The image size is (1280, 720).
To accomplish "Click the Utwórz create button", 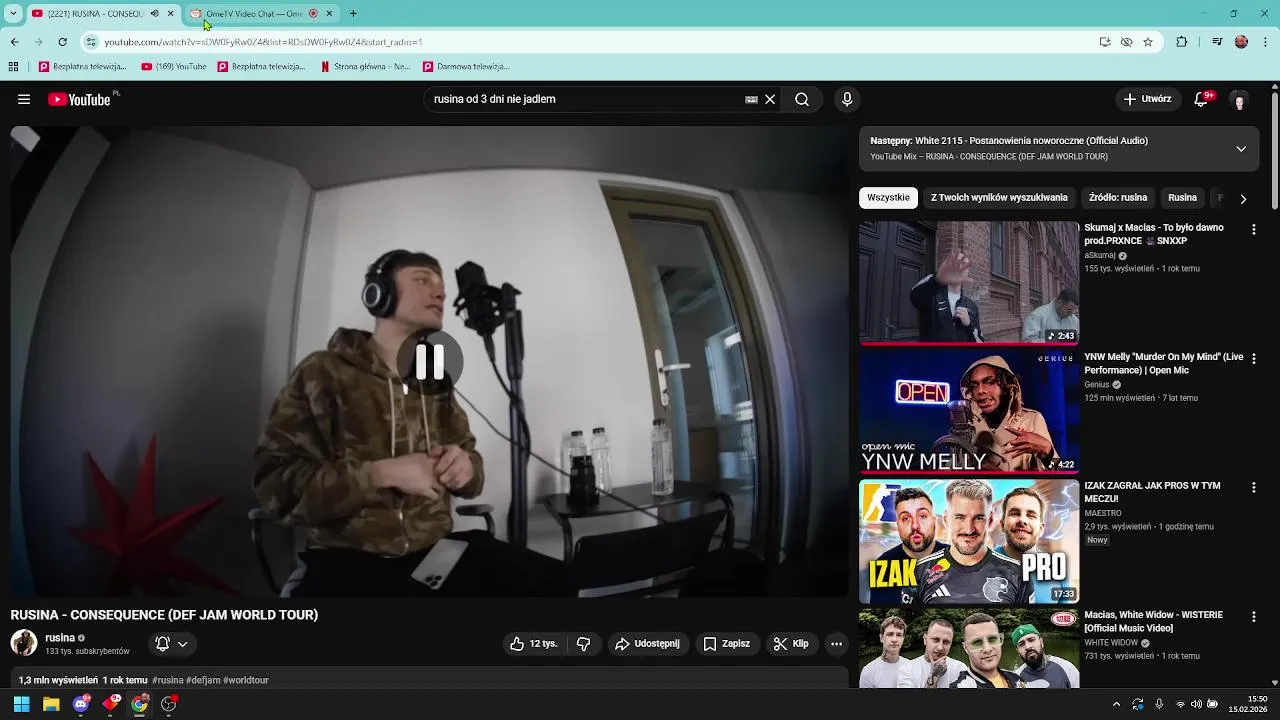I will click(1146, 99).
